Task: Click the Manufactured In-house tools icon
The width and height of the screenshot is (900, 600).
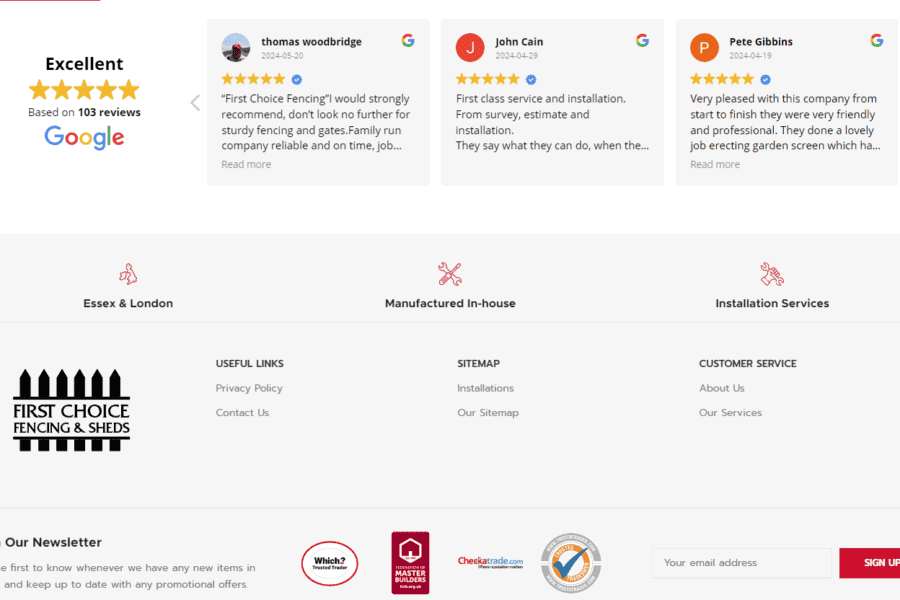Action: [x=450, y=274]
